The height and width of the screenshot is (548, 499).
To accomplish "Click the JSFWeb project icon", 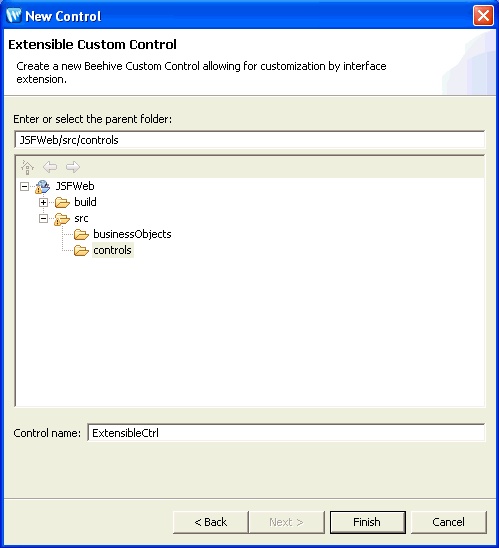I will click(x=43, y=187).
